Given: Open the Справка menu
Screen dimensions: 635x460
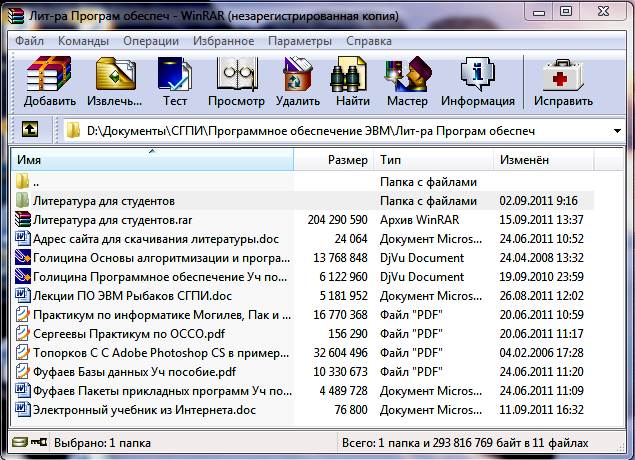Looking at the screenshot, I should coord(369,41).
